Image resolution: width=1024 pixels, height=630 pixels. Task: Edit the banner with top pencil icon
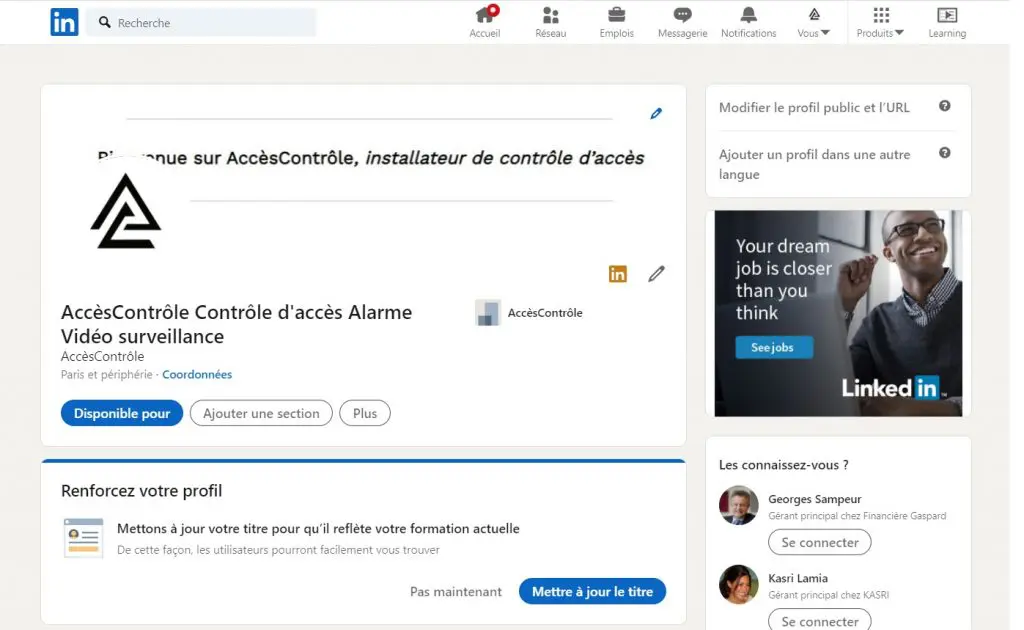(656, 114)
